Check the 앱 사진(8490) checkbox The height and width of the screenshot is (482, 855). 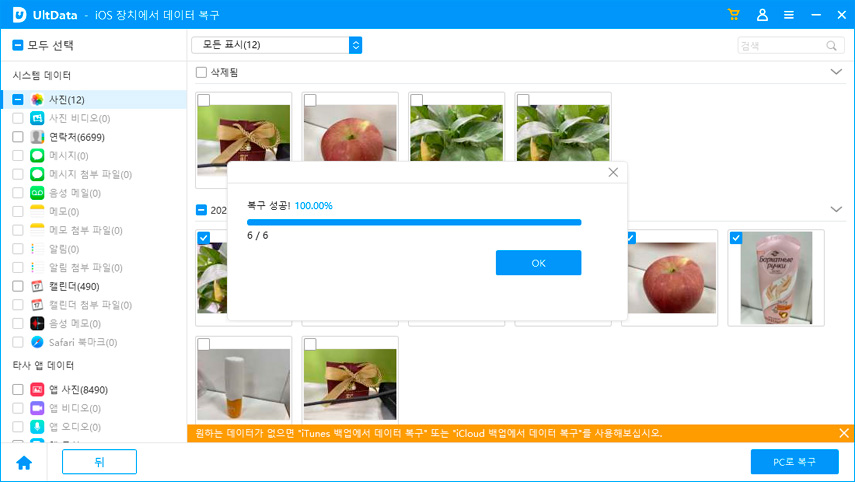coord(17,389)
